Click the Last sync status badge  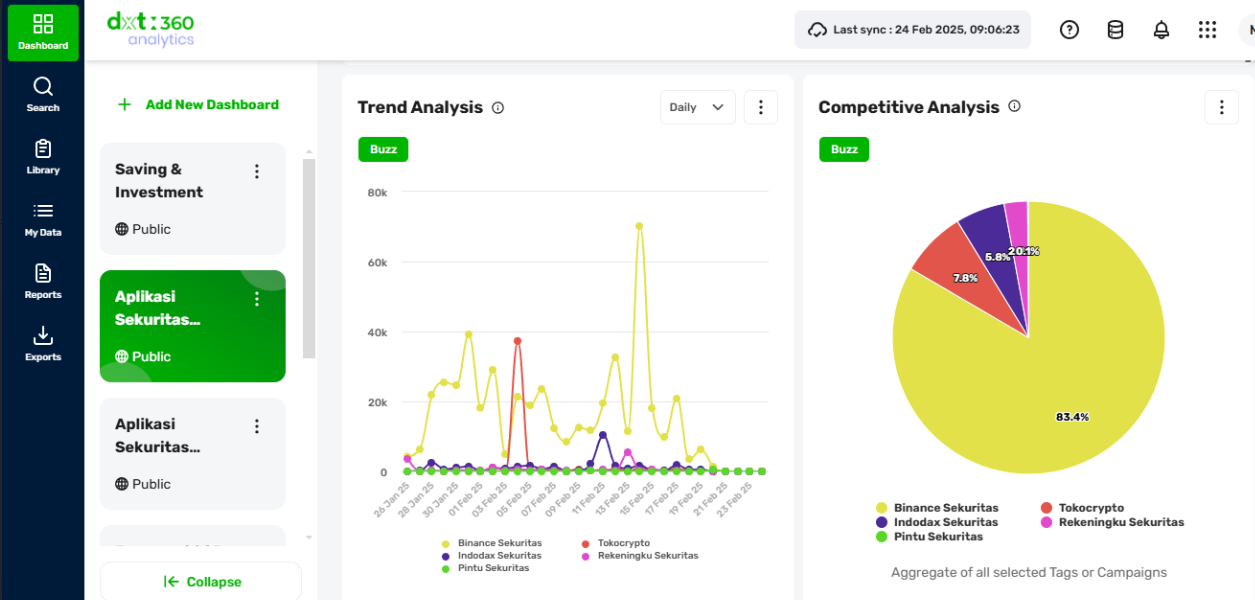tap(912, 30)
